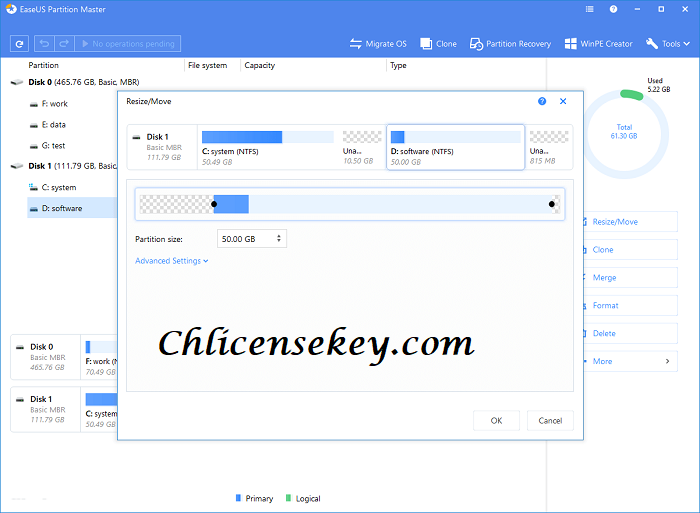The height and width of the screenshot is (513, 700).
Task: Click F: work block in disk map
Action: coord(100,357)
